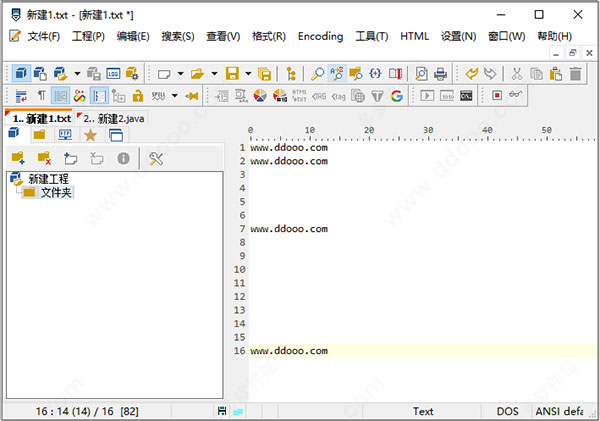Switch to the star favorites tab
This screenshot has height=421, width=600.
click(90, 135)
